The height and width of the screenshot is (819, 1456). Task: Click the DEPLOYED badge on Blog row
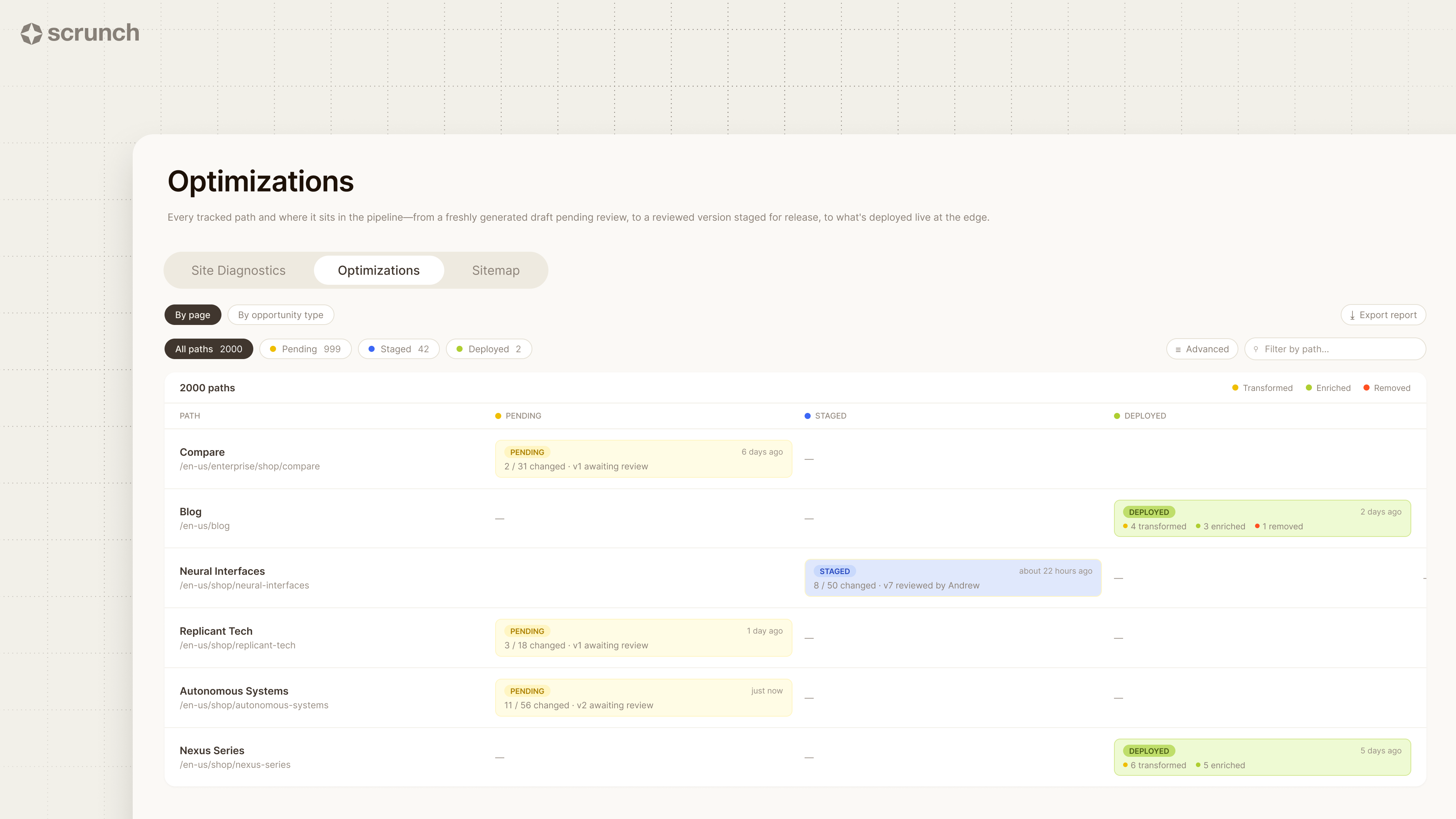click(1148, 512)
